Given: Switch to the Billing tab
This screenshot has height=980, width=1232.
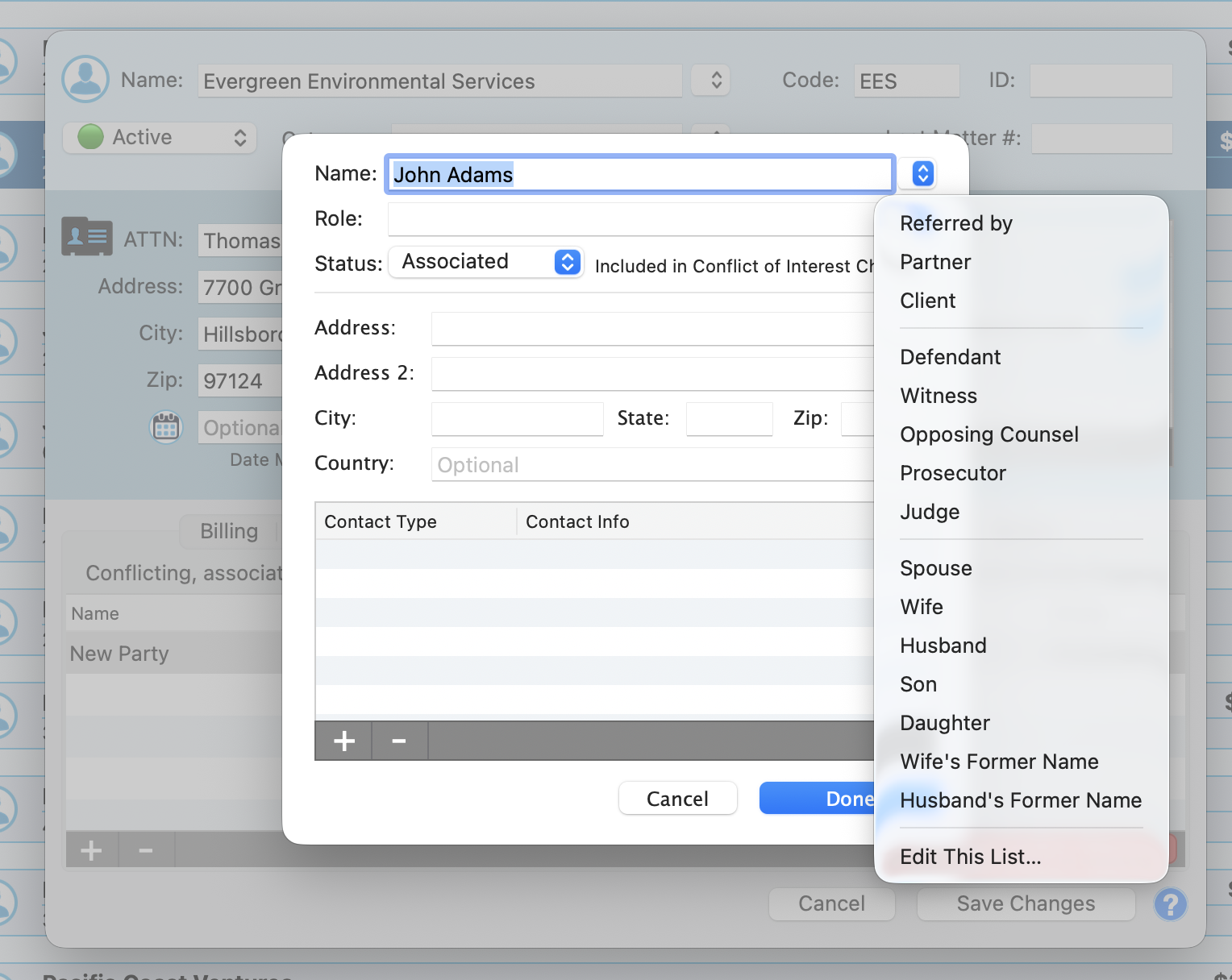Looking at the screenshot, I should tap(229, 531).
